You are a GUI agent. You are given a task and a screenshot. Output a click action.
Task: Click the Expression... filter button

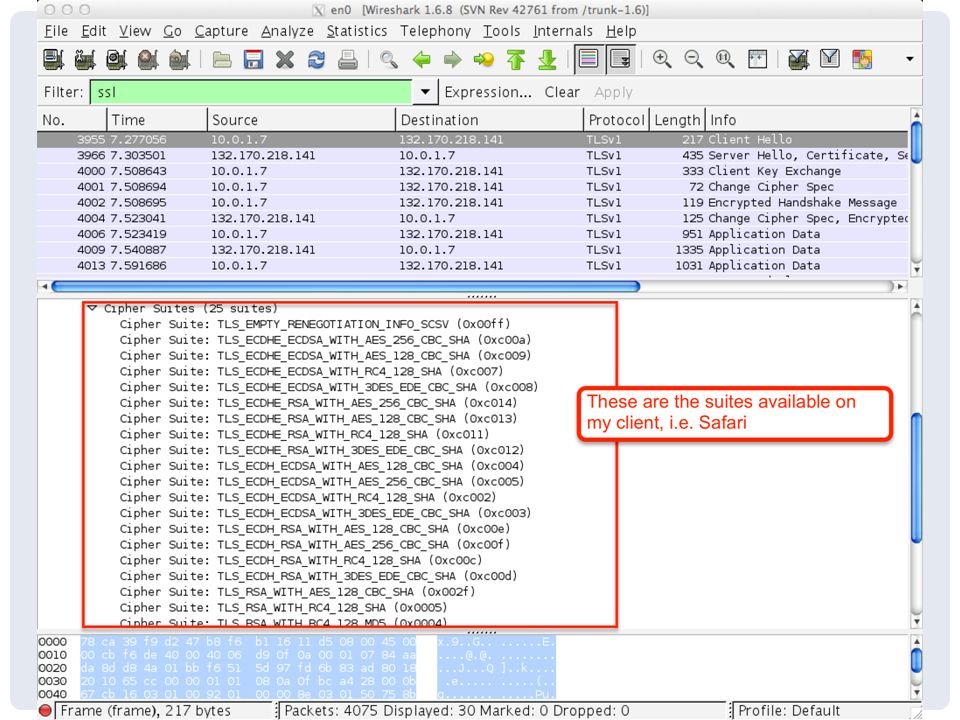[488, 92]
